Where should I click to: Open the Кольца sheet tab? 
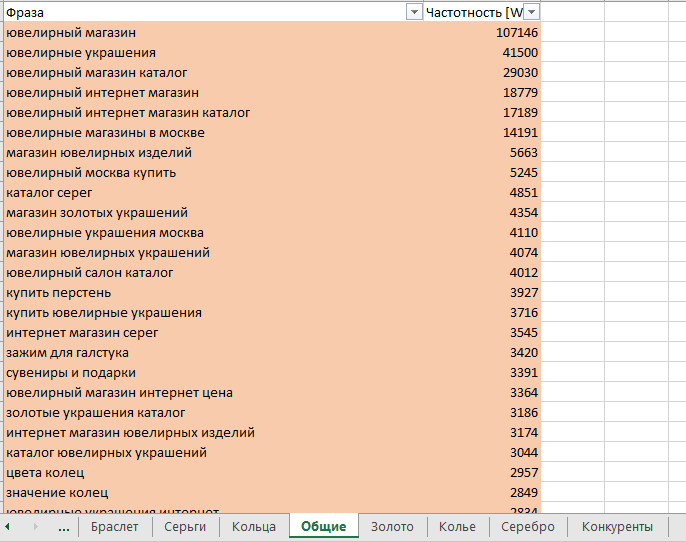point(253,526)
